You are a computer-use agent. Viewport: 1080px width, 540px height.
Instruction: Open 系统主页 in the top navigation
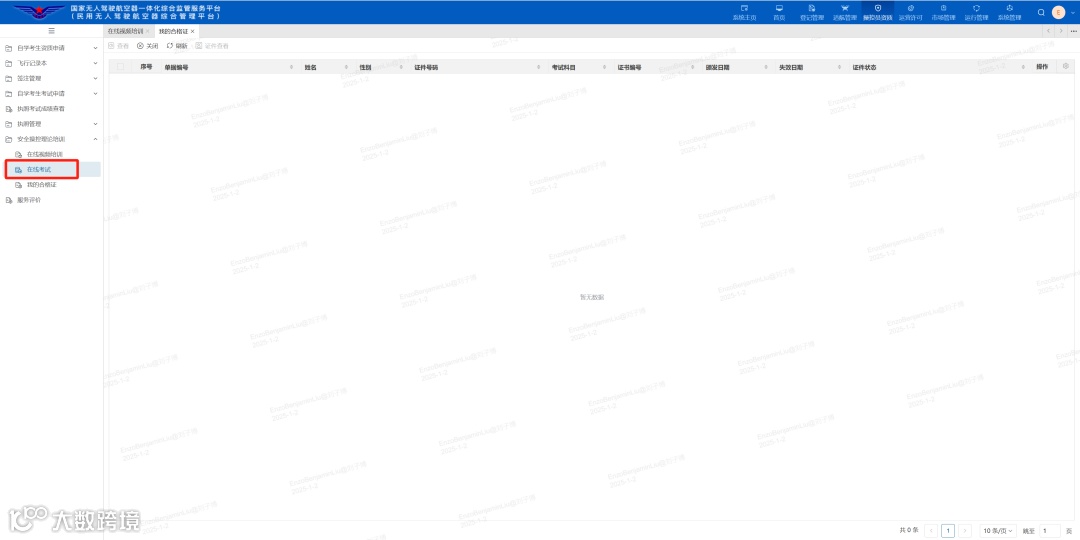pyautogui.click(x=744, y=12)
